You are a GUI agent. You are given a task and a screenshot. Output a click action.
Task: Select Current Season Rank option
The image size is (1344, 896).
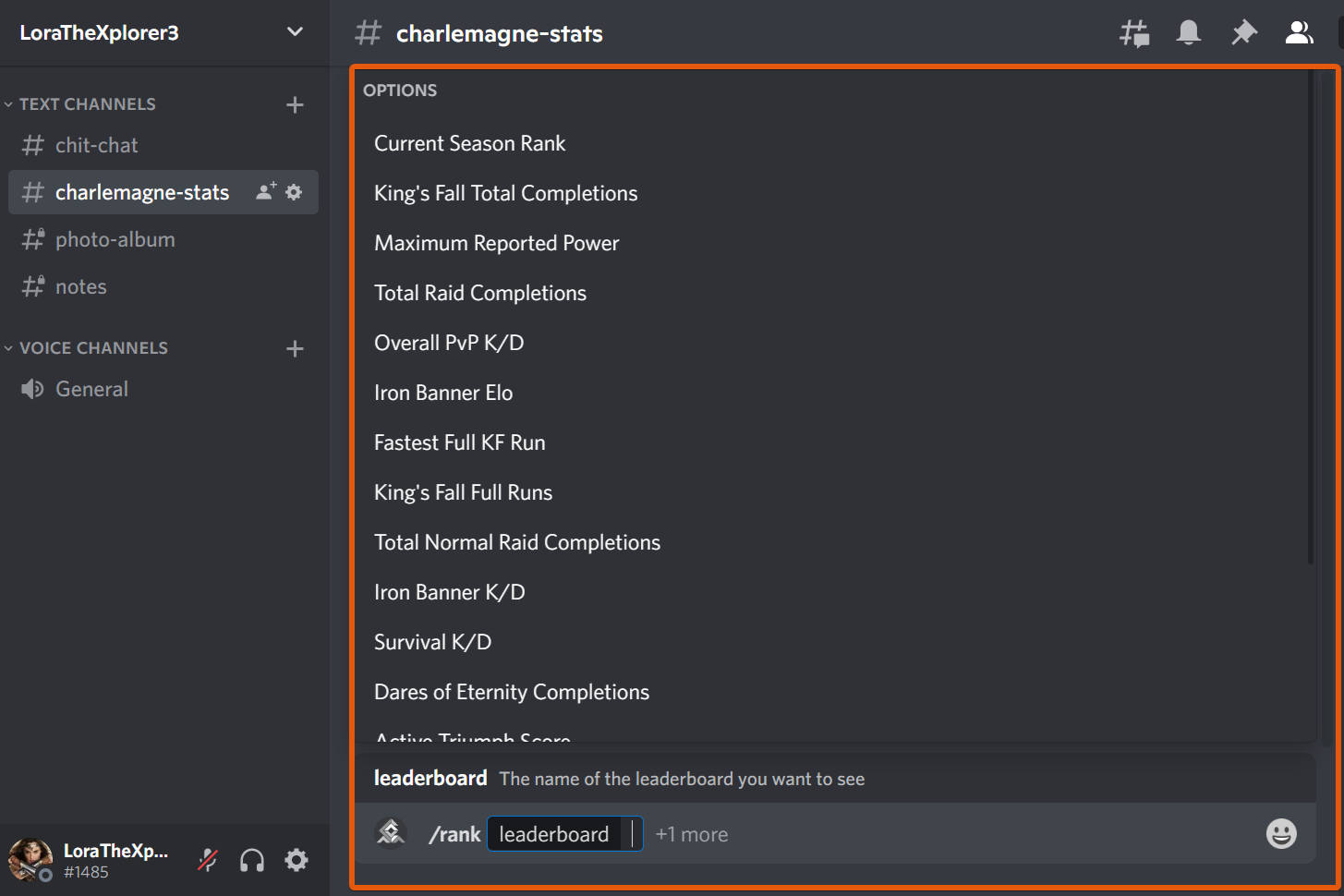(834, 143)
